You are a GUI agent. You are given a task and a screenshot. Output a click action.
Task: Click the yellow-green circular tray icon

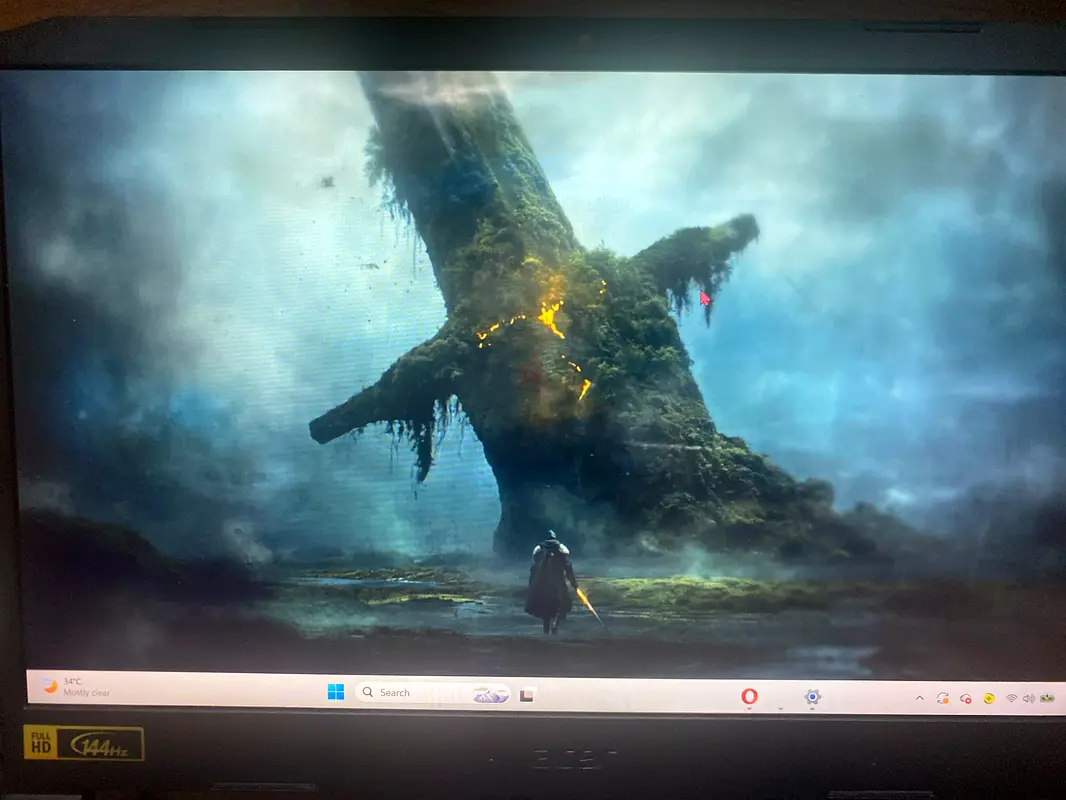989,699
